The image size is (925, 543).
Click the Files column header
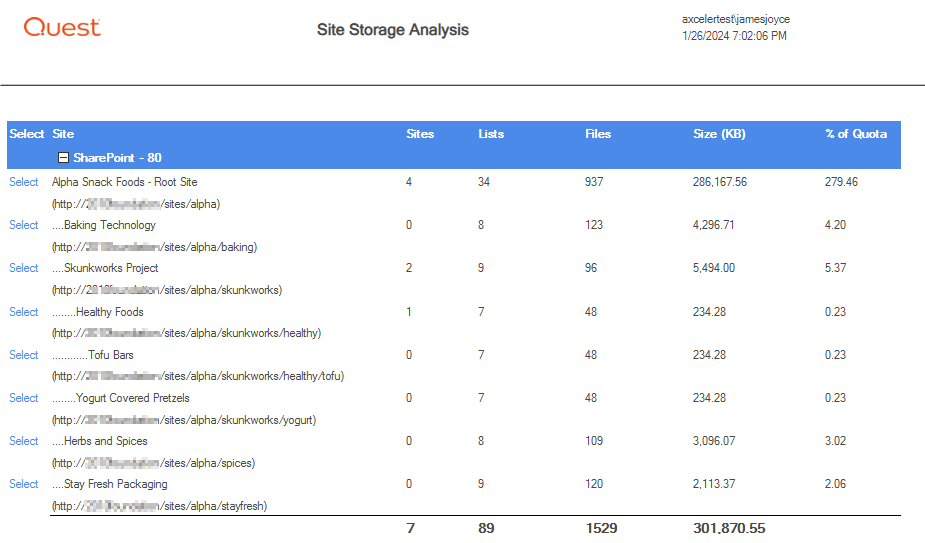click(x=598, y=134)
